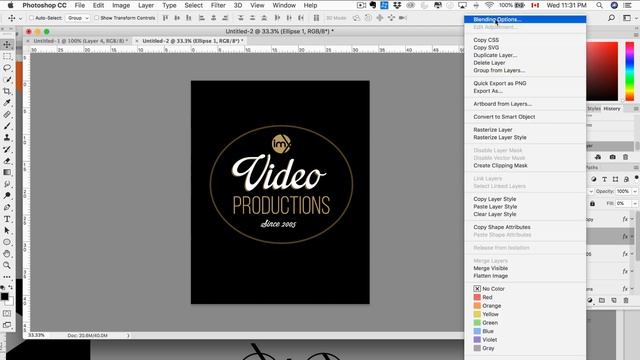Collapse effects arrow on highlighted layer
640x360 pixels.
(x=632, y=236)
